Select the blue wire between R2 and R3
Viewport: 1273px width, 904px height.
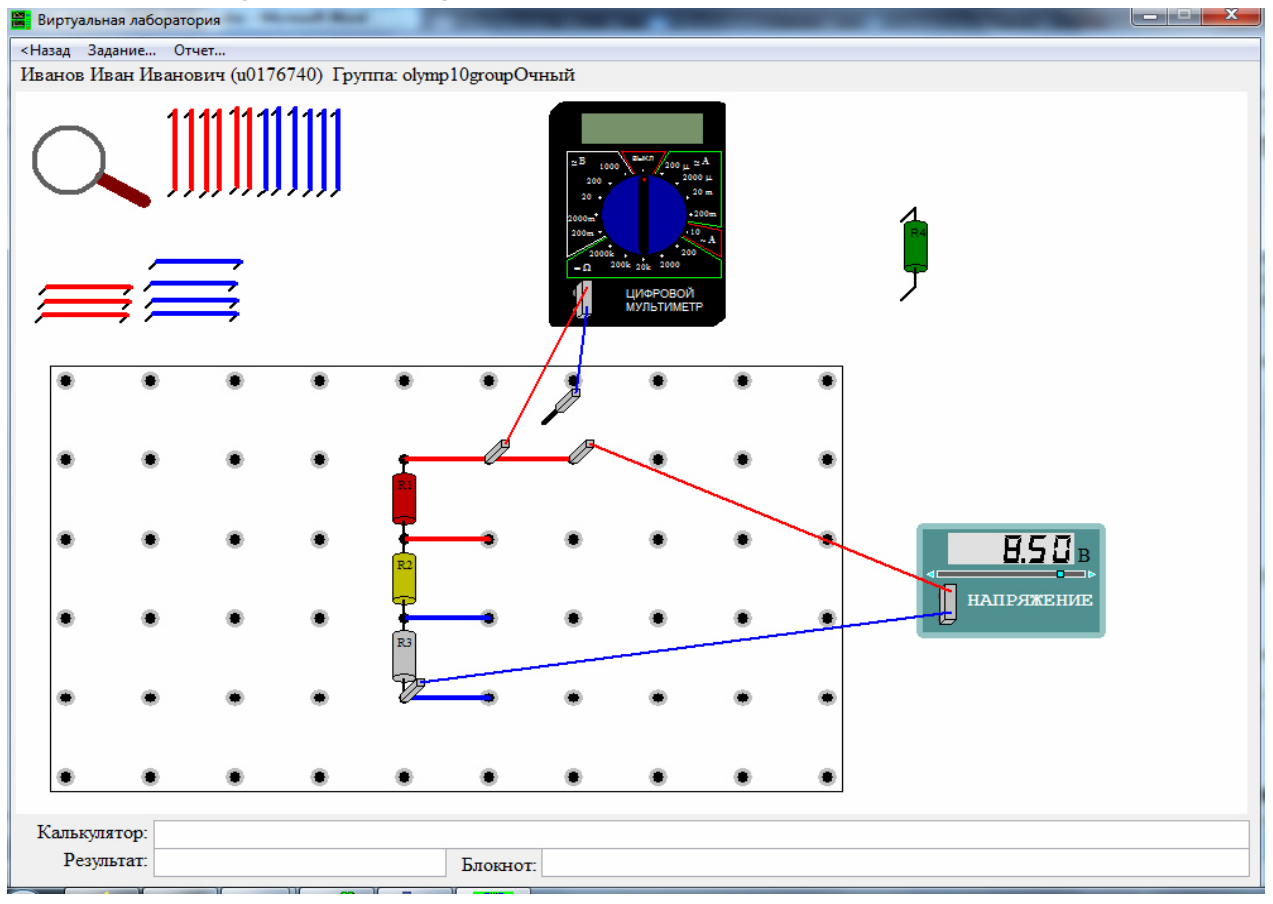tap(446, 618)
